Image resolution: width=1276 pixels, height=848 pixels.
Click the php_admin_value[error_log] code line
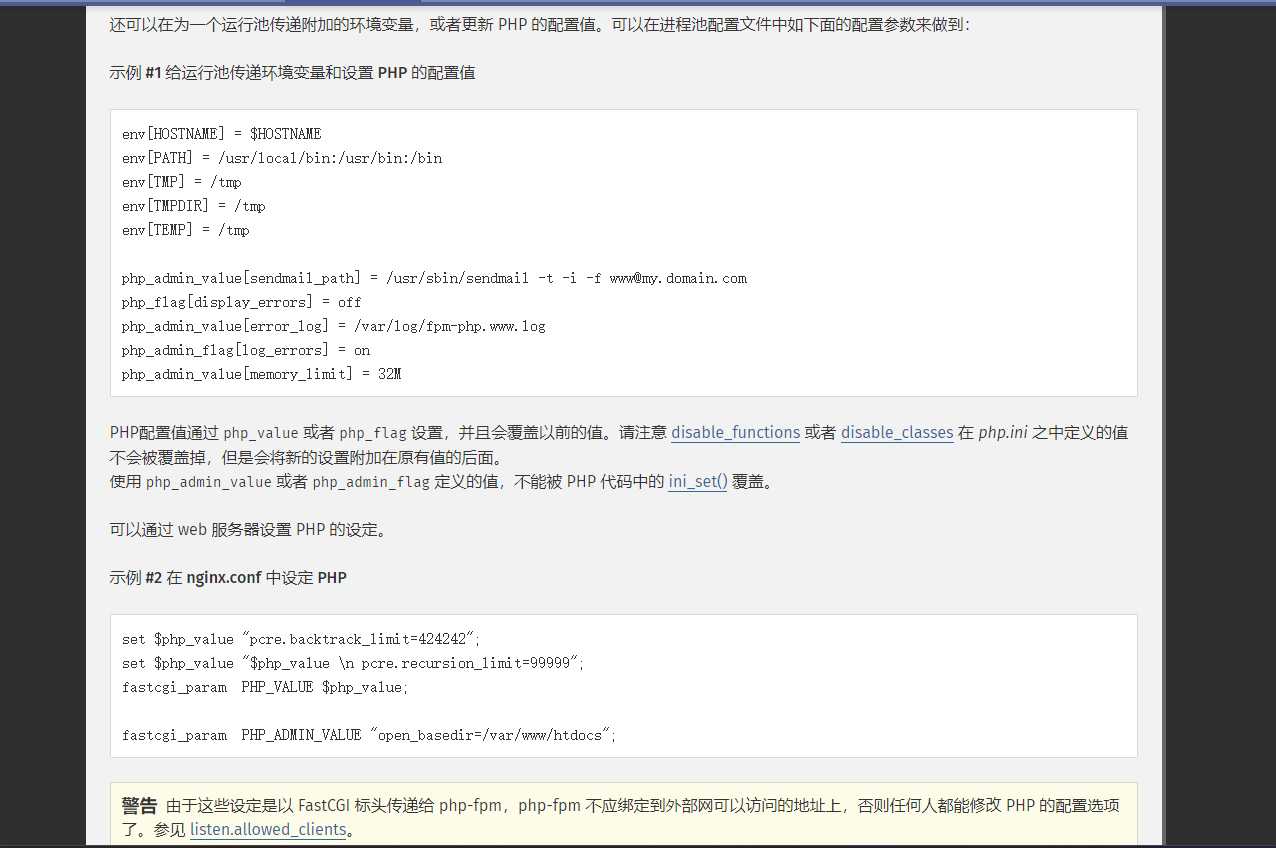pyautogui.click(x=333, y=326)
